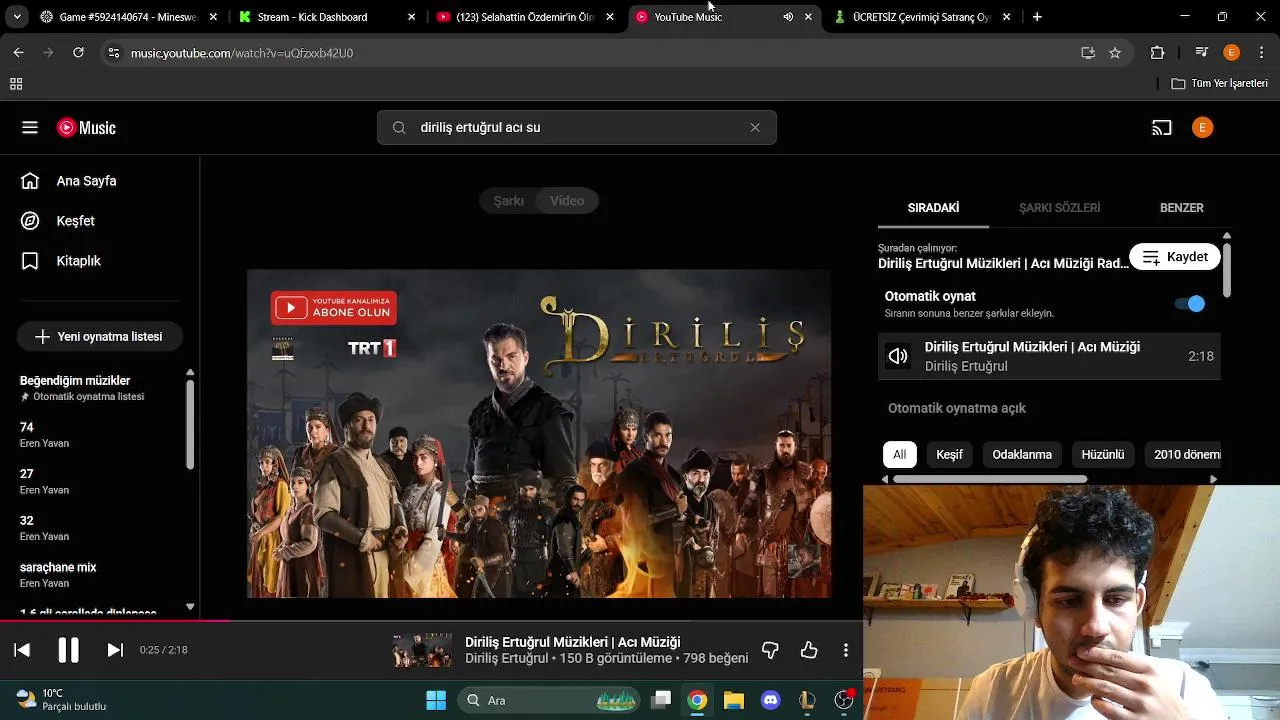Click Diriliş Ertuğrul artist link in player bar
Screen dimensions: 1280x720
pos(506,658)
